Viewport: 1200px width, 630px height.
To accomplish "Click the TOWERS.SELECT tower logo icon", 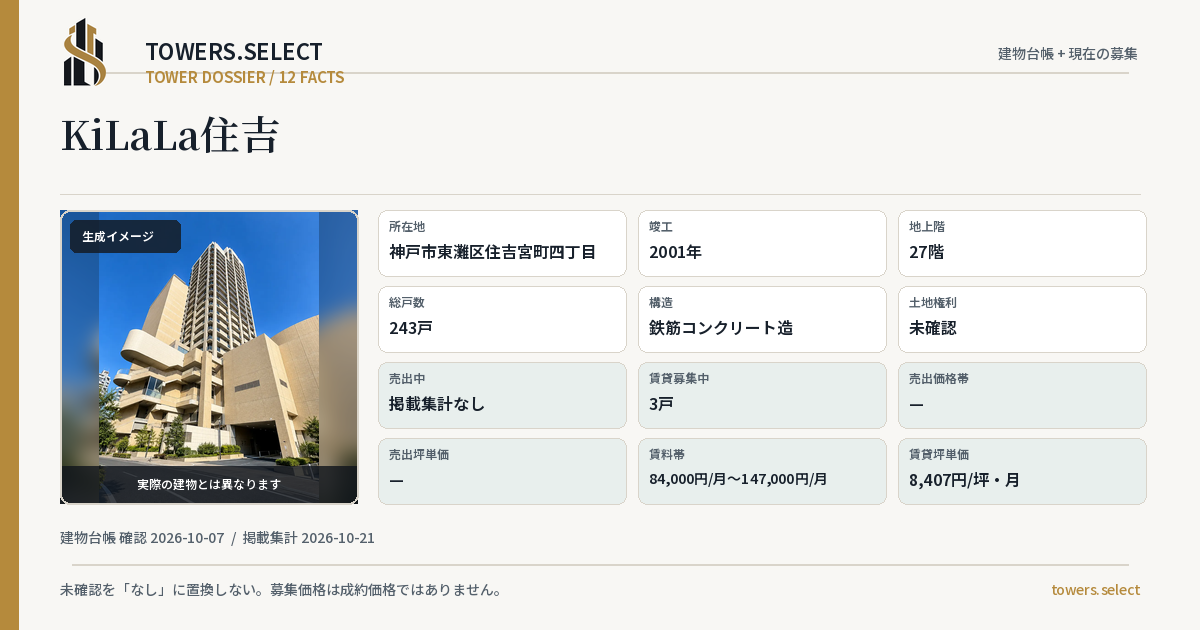I will click(x=85, y=52).
